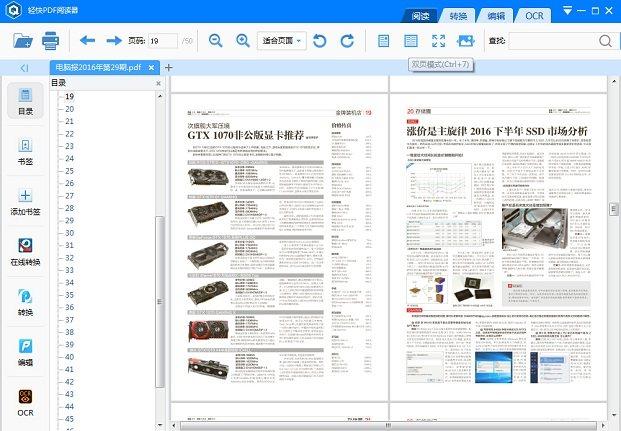This screenshot has height=431, width=621.
Task: Click the document vertical scrollbar thumb
Action: (613, 208)
